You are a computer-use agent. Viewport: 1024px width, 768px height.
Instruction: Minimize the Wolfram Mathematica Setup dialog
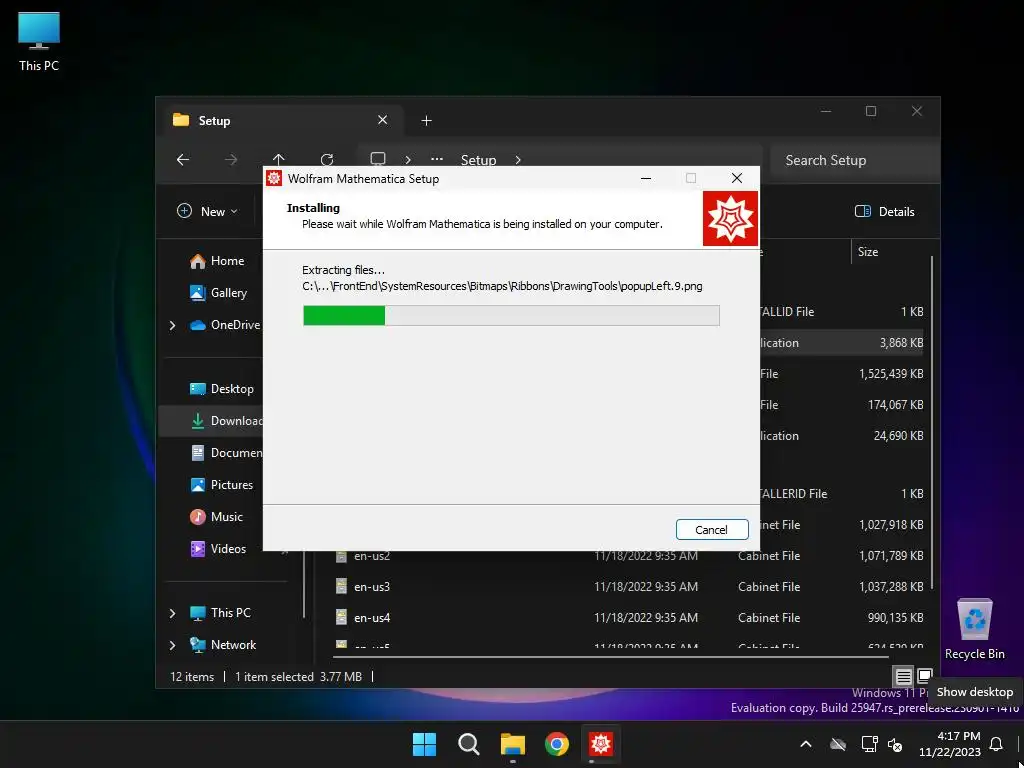(x=646, y=178)
